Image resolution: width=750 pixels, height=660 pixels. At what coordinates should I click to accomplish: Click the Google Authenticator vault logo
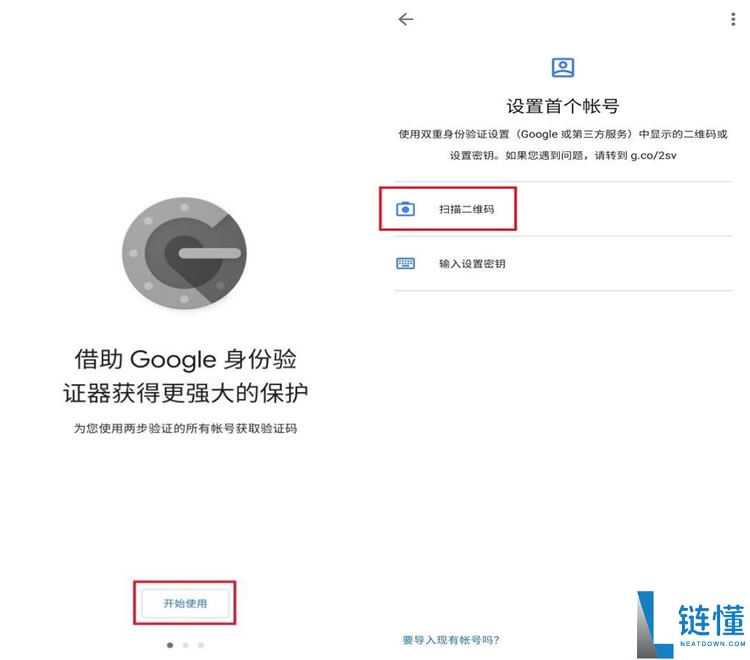click(185, 253)
